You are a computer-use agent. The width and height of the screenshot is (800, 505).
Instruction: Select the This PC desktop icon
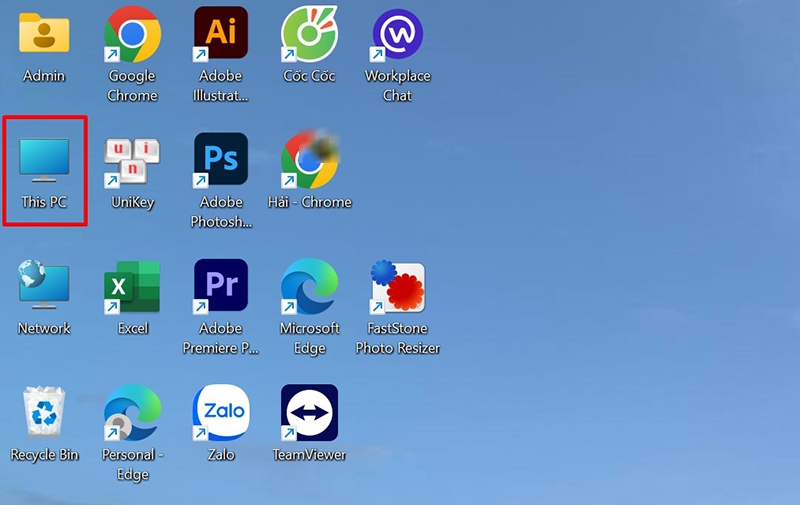coord(44,160)
